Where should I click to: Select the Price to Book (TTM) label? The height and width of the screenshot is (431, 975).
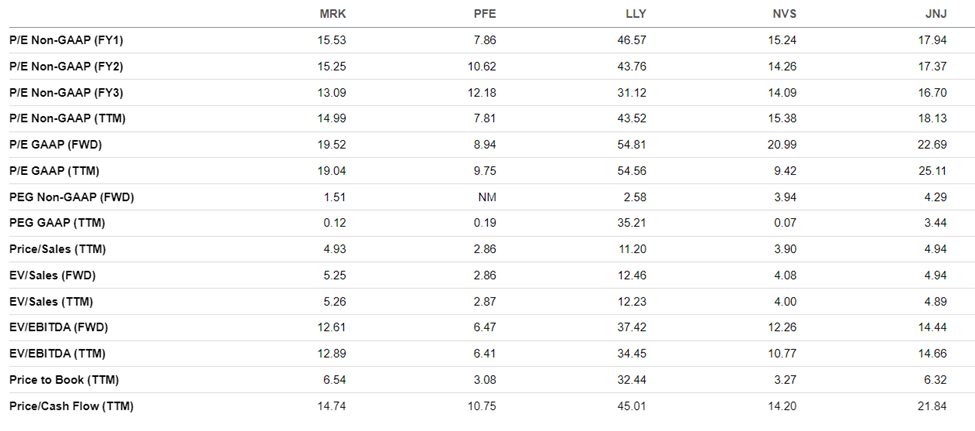64,380
